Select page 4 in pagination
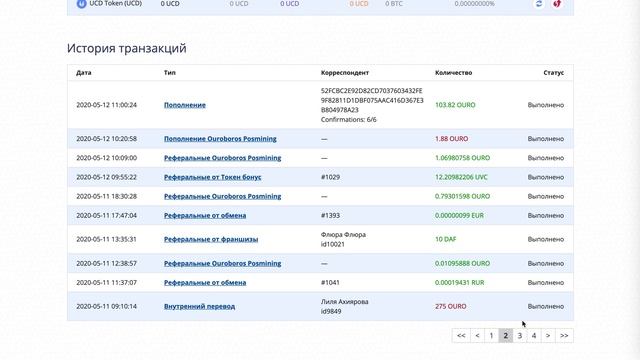The image size is (640, 360). [534, 336]
